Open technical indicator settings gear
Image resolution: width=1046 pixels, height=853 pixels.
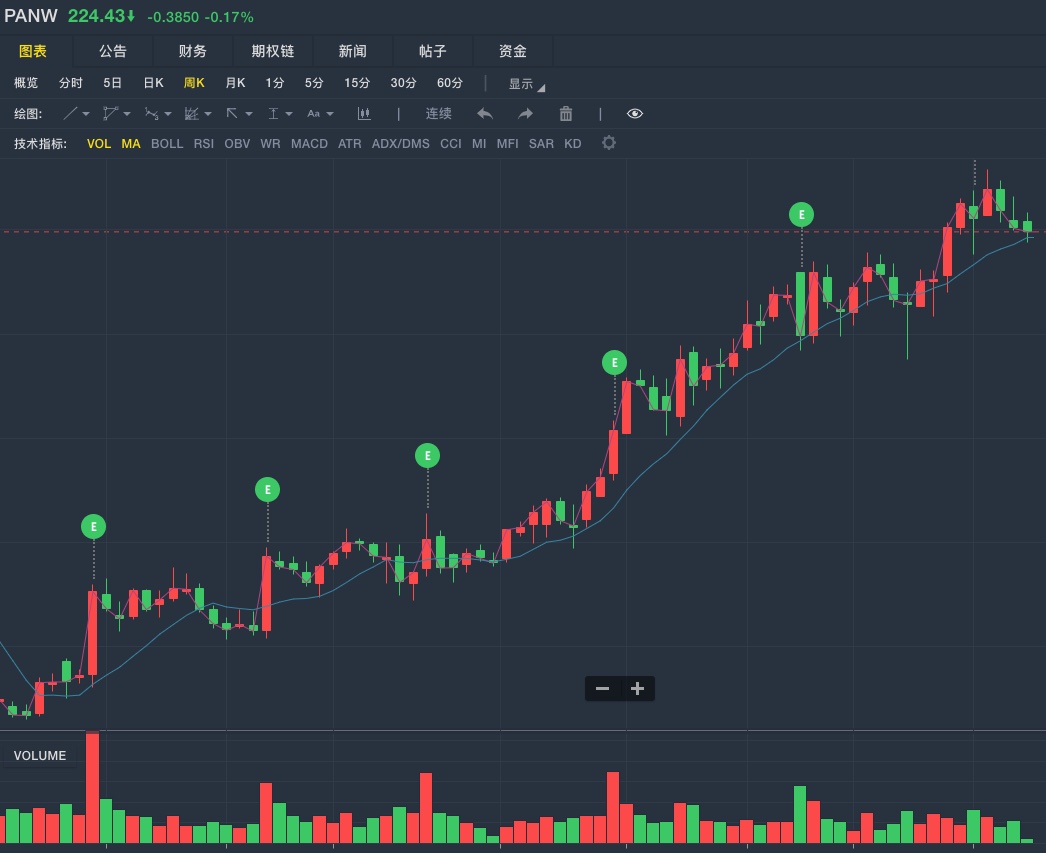[x=609, y=143]
